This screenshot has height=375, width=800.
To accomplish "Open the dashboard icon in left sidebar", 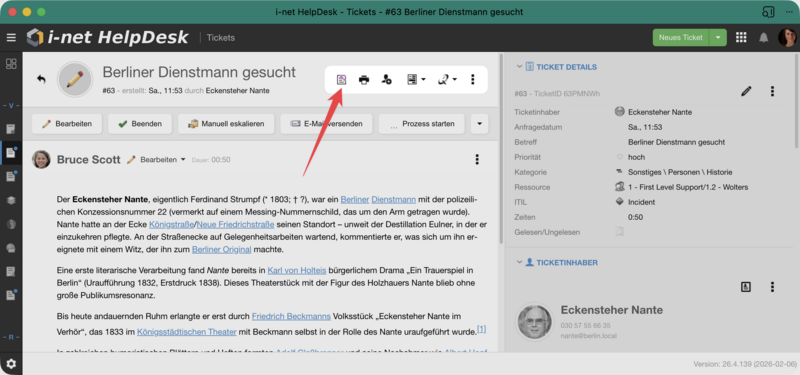I will tap(11, 64).
